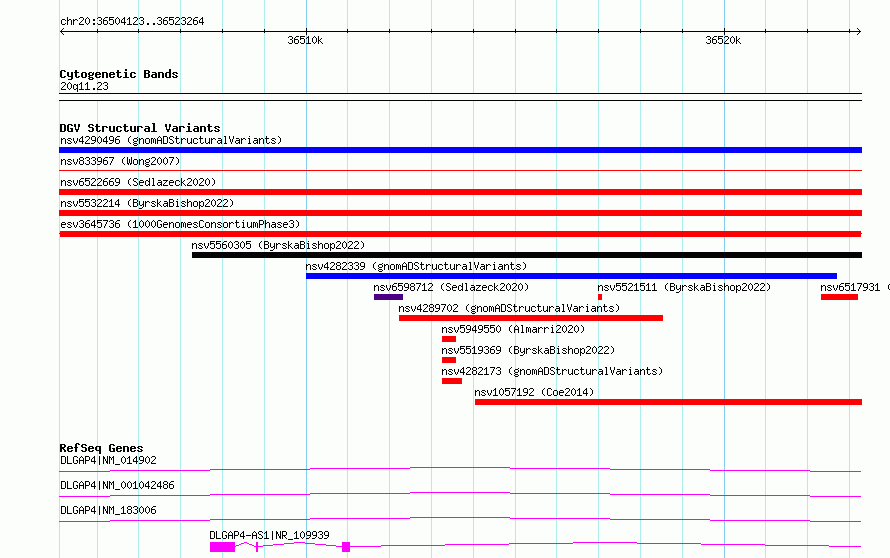Click the DLGAP4 NM_183006 intron line
This screenshot has height=558, width=890.
tap(460, 519)
